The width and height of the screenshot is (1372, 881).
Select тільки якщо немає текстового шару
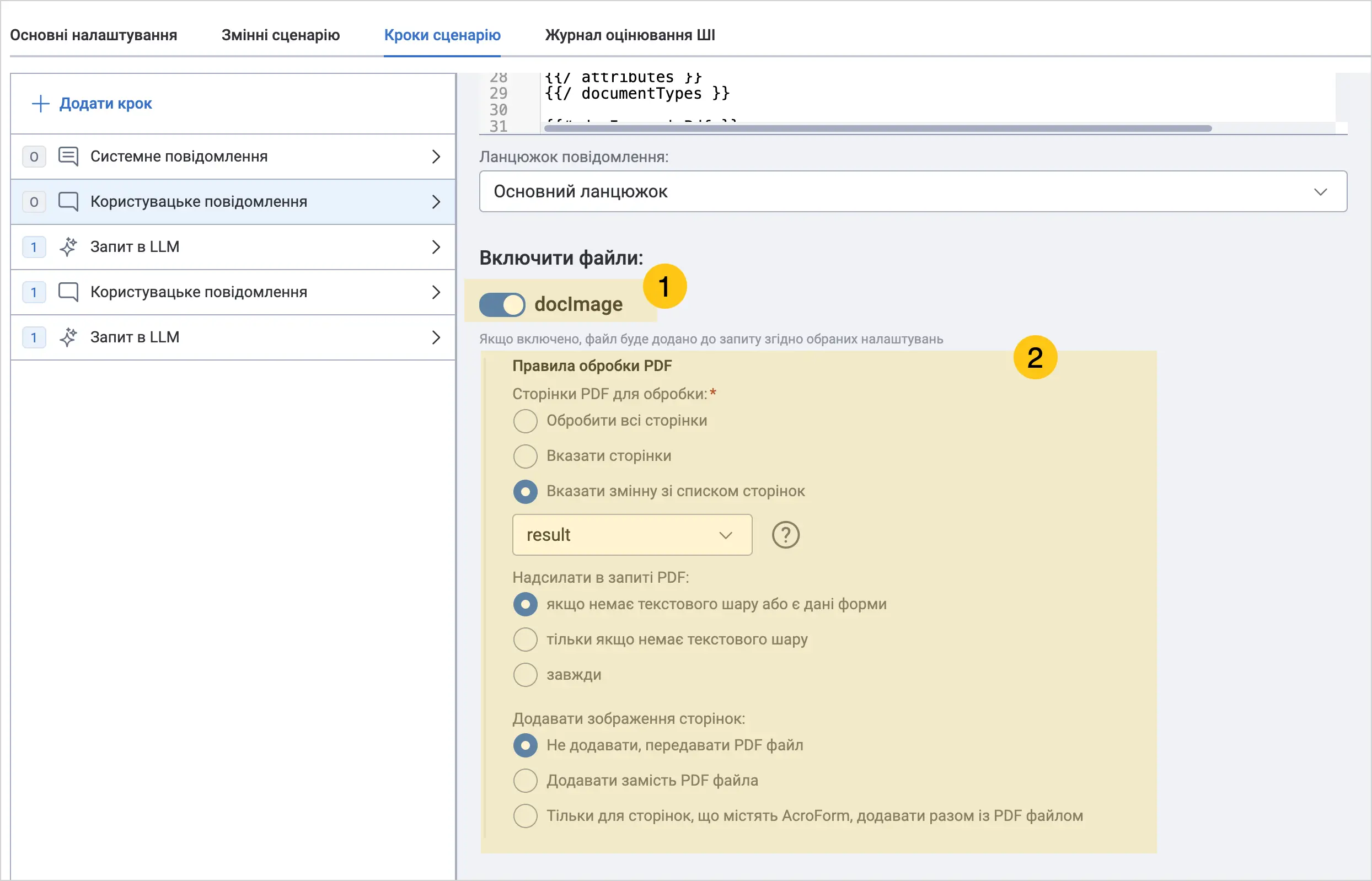click(x=524, y=640)
